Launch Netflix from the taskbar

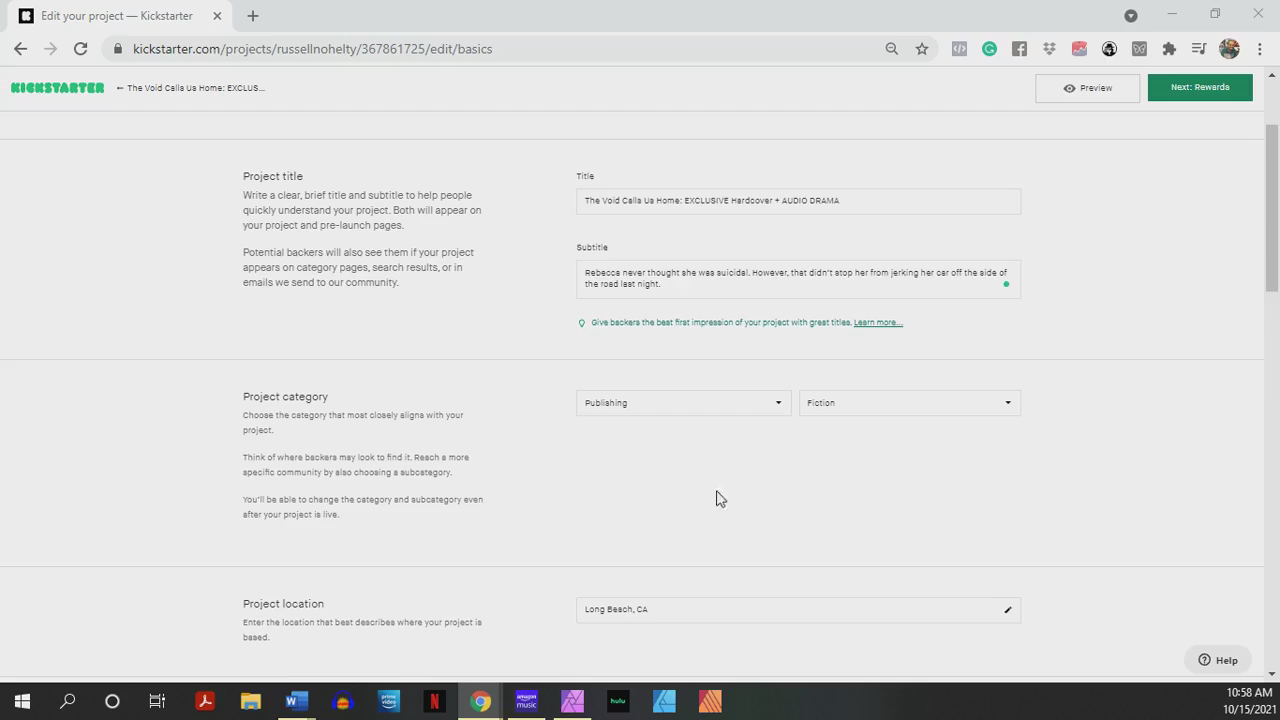tap(434, 701)
